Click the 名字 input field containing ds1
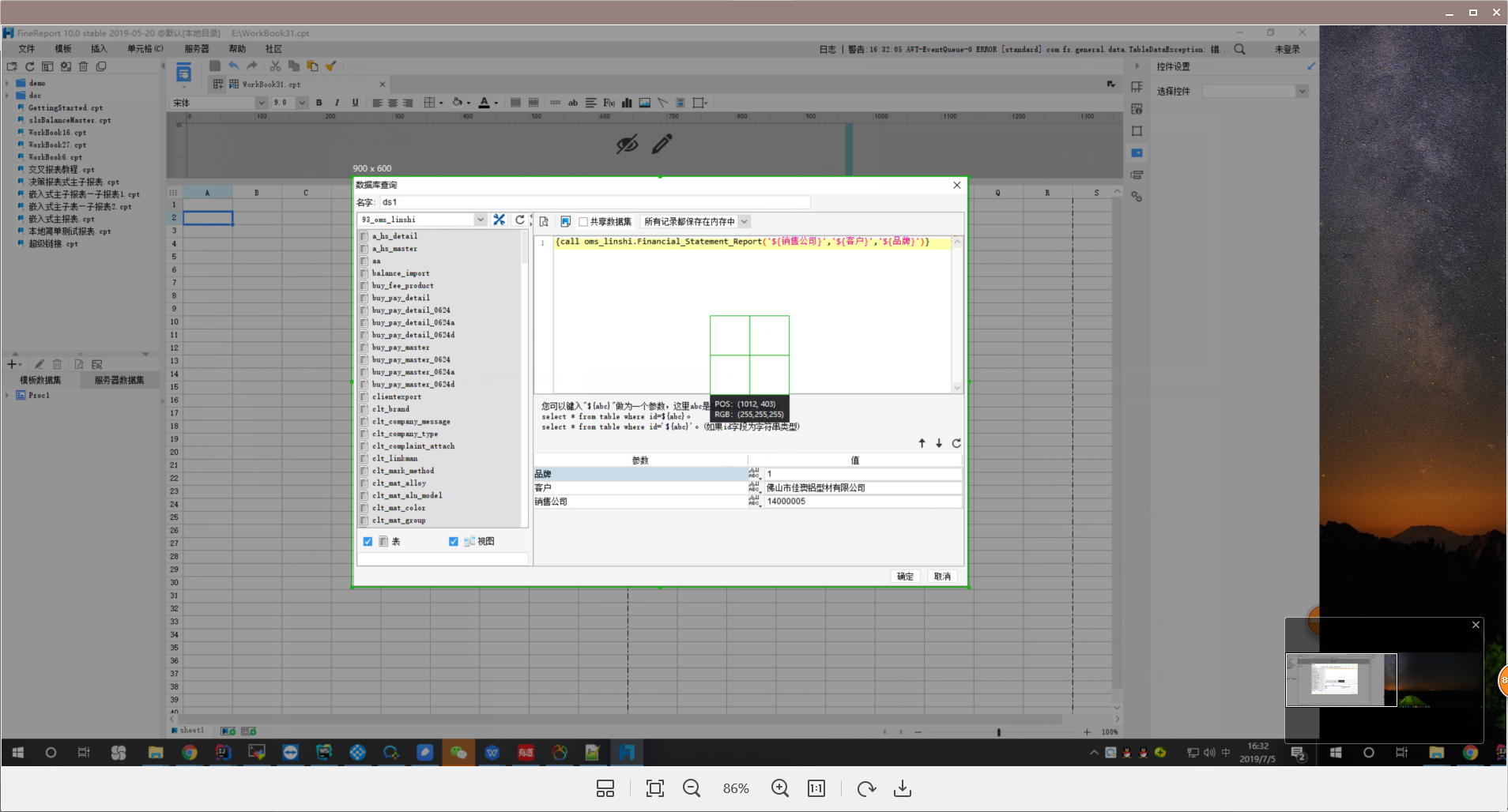The width and height of the screenshot is (1508, 812). (x=594, y=202)
